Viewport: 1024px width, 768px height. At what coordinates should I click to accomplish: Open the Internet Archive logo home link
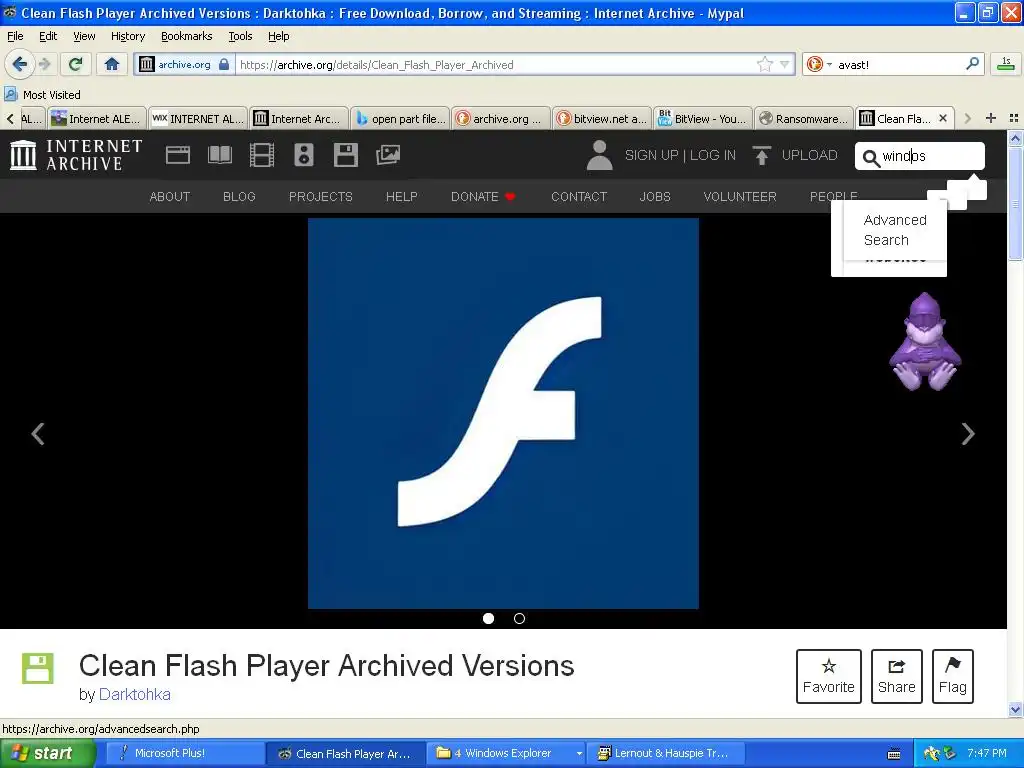76,155
